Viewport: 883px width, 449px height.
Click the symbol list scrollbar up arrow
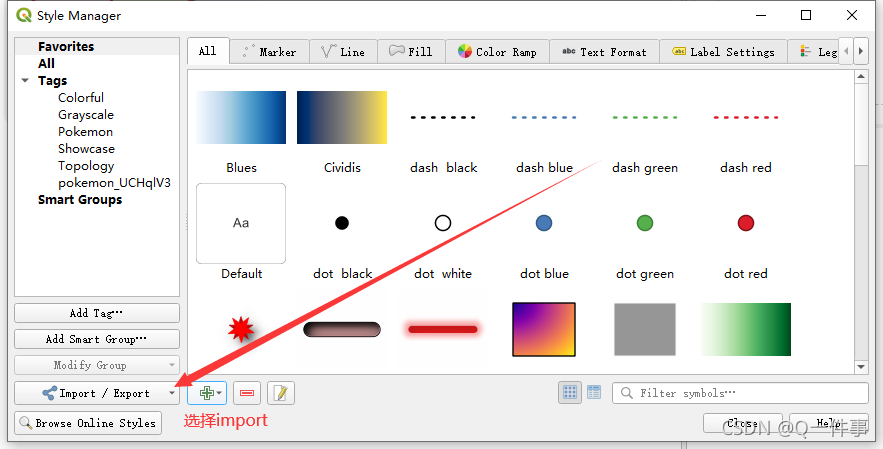[x=860, y=77]
